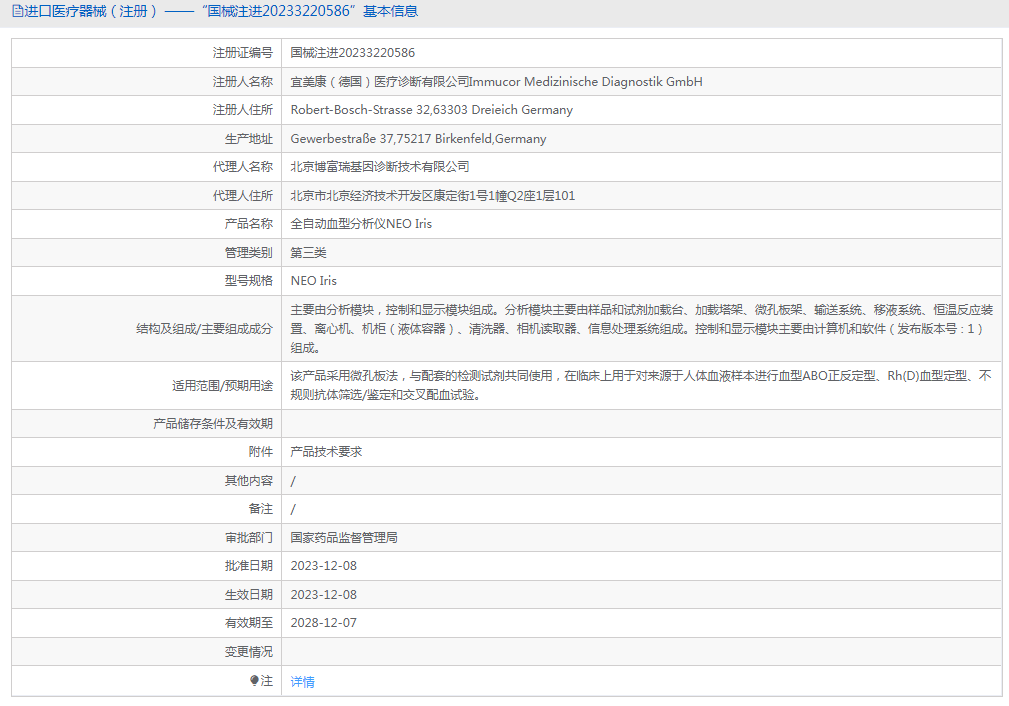
Task: Select the 生效日期 value 2023-12-08
Action: [324, 595]
